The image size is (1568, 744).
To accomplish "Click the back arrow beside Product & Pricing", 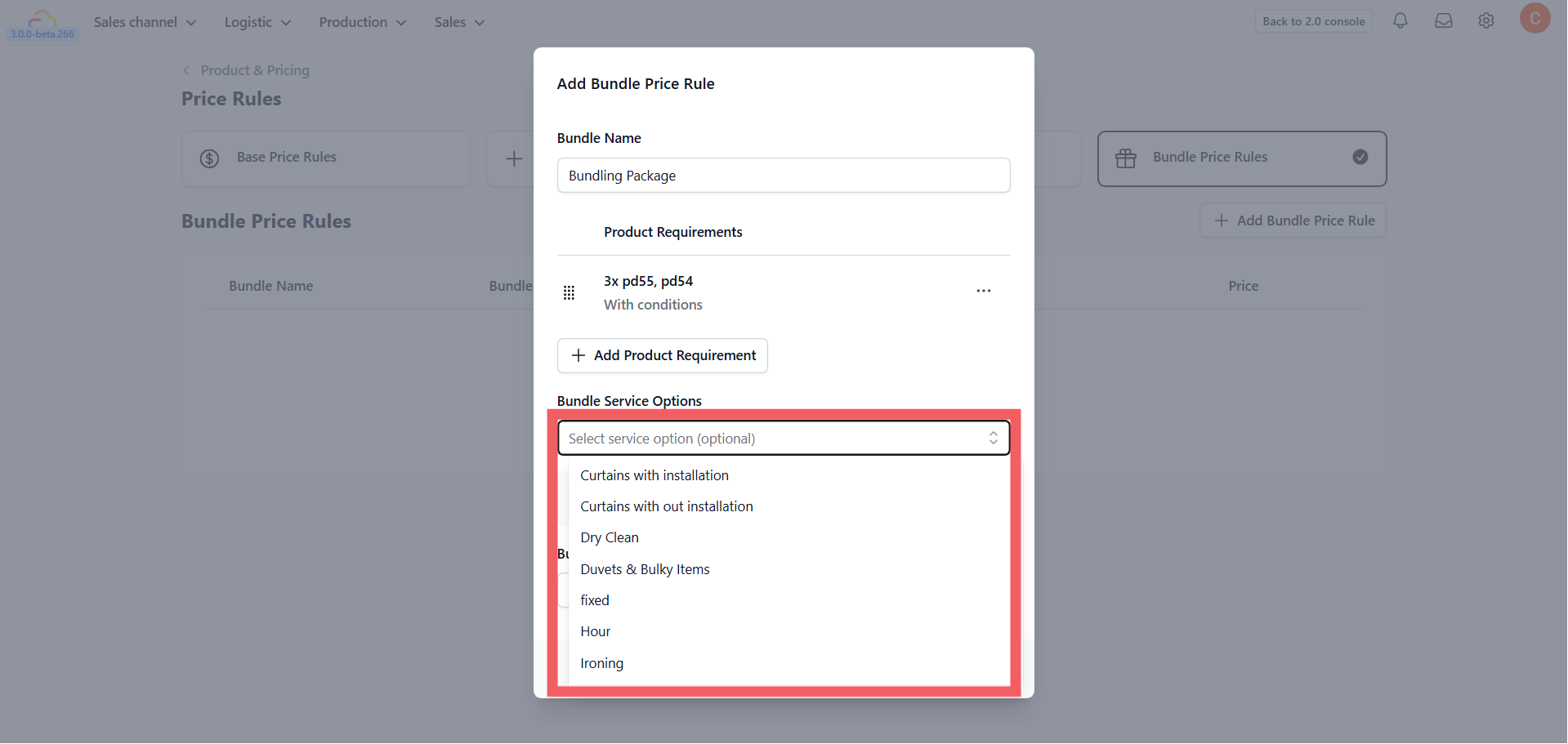I will pyautogui.click(x=186, y=70).
